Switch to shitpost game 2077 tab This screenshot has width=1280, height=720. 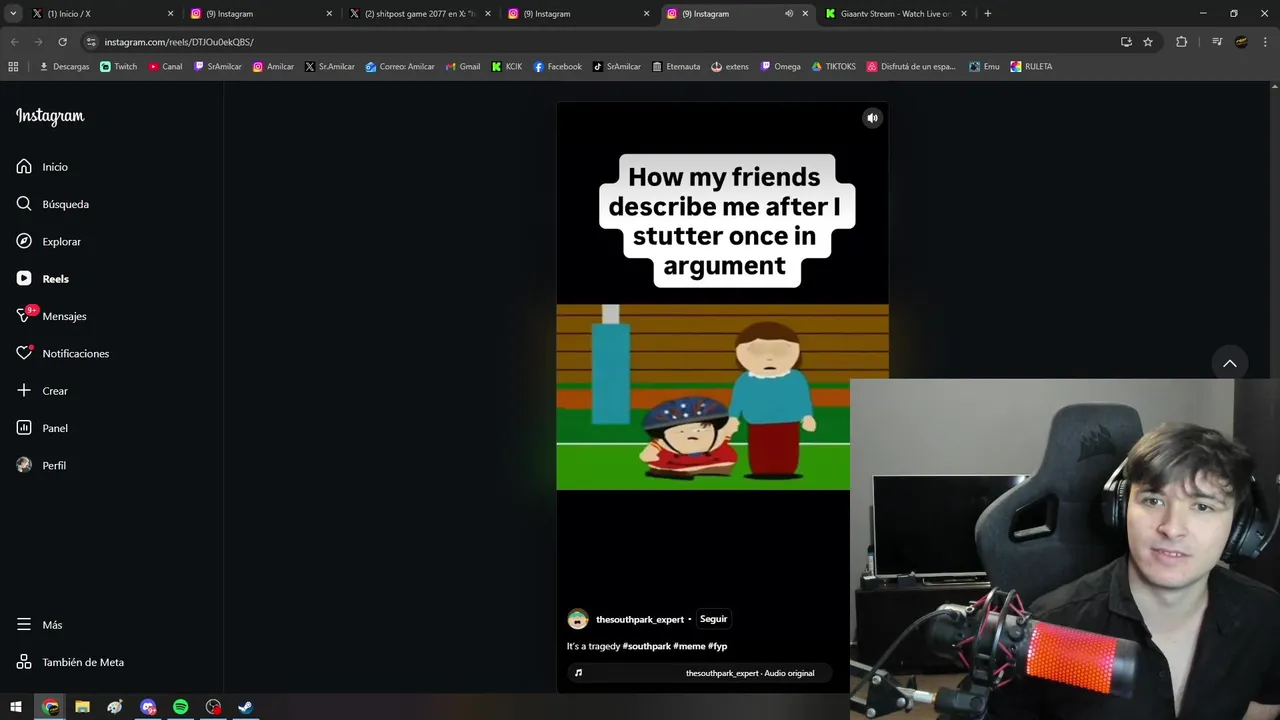(418, 14)
